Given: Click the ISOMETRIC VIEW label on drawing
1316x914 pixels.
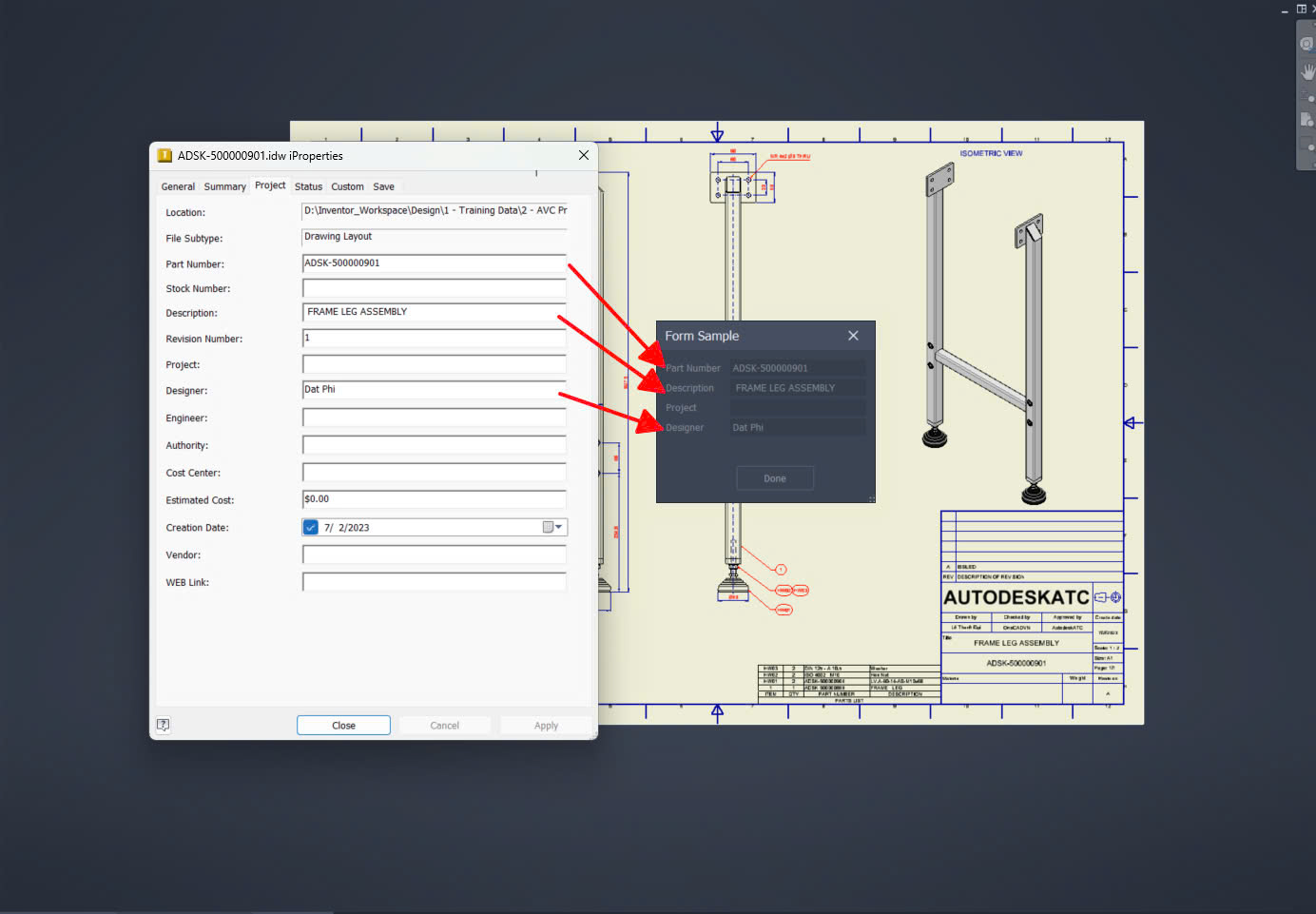Looking at the screenshot, I should click(991, 153).
